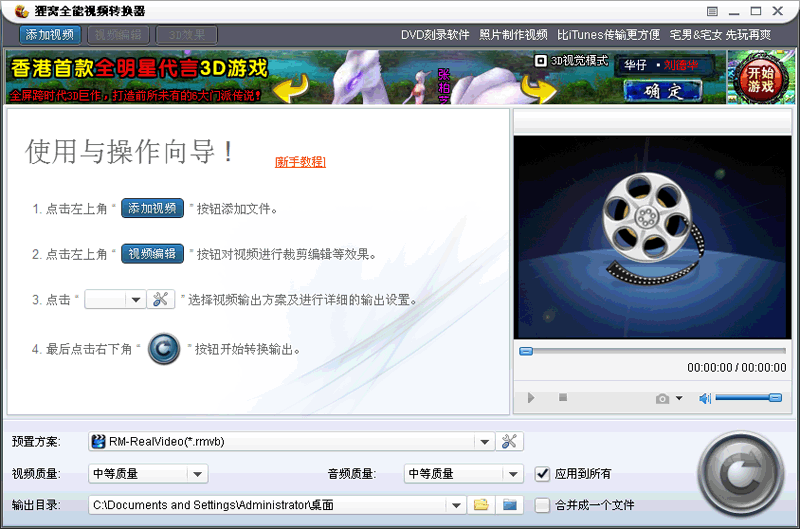The height and width of the screenshot is (529, 800).
Task: Open the 预置方案 RM-RealVideo dropdown
Action: [x=485, y=442]
